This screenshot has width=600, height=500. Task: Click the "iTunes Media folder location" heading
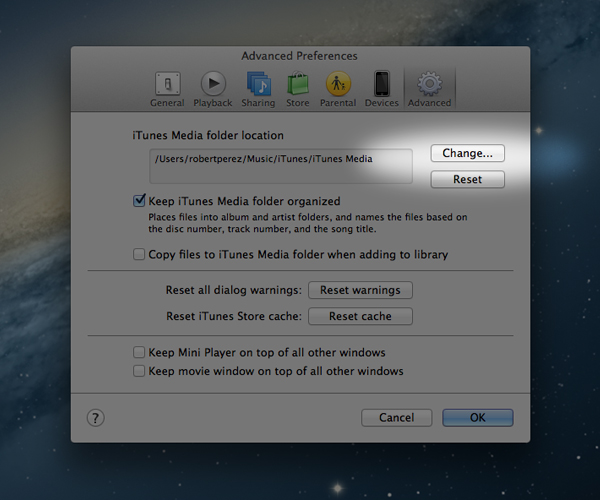pos(208,135)
